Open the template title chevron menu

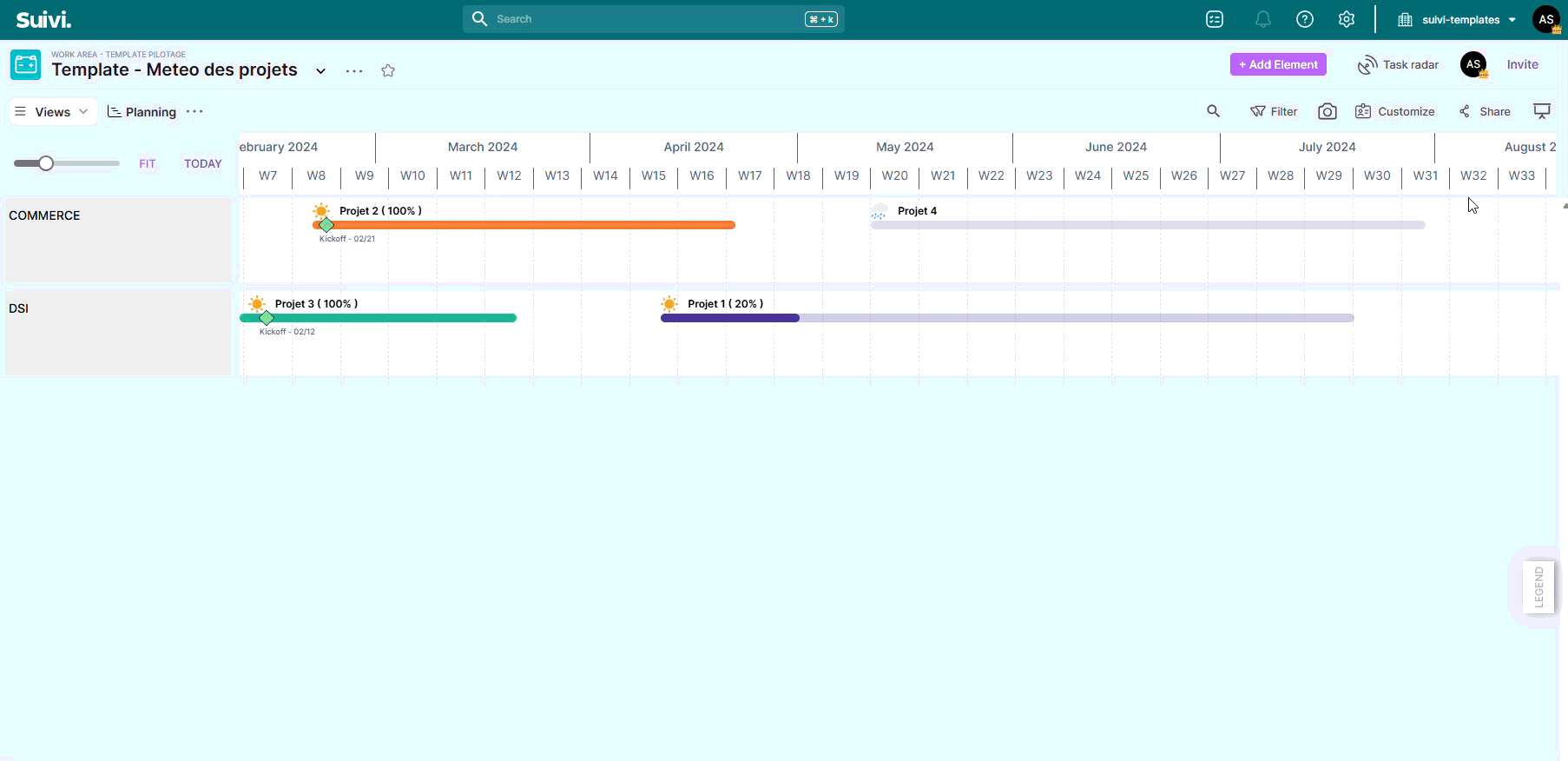(x=320, y=71)
